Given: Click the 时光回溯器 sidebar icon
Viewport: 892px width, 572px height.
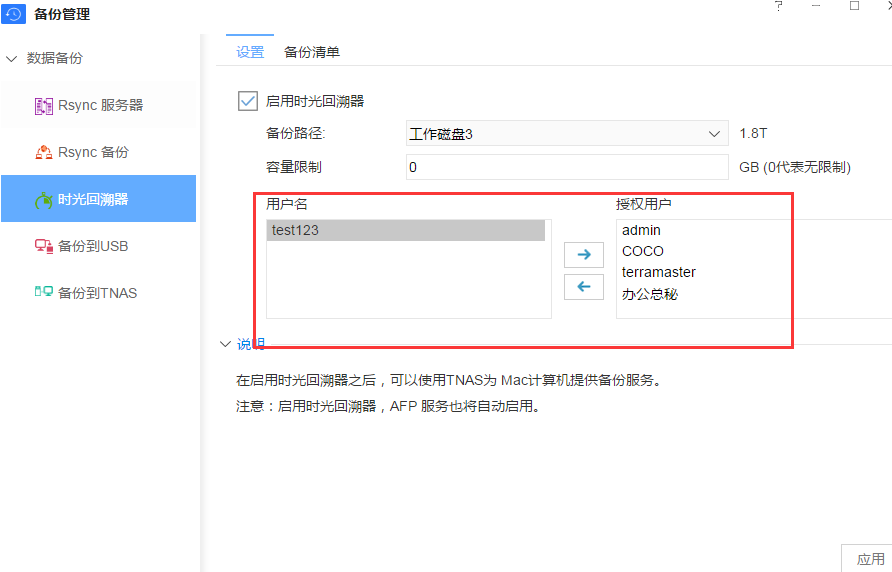Looking at the screenshot, I should [44, 200].
